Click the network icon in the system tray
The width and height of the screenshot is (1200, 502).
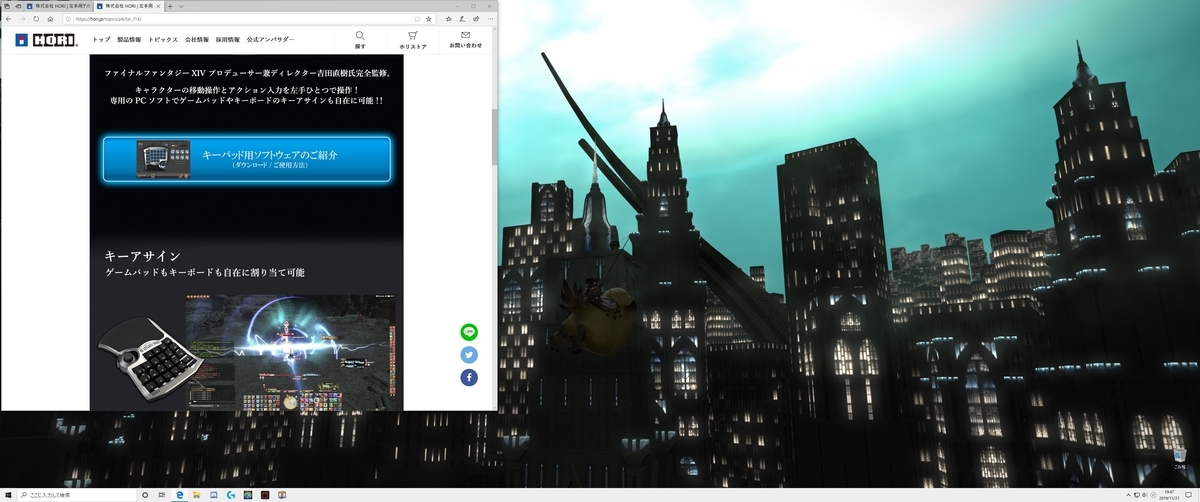tap(1136, 495)
